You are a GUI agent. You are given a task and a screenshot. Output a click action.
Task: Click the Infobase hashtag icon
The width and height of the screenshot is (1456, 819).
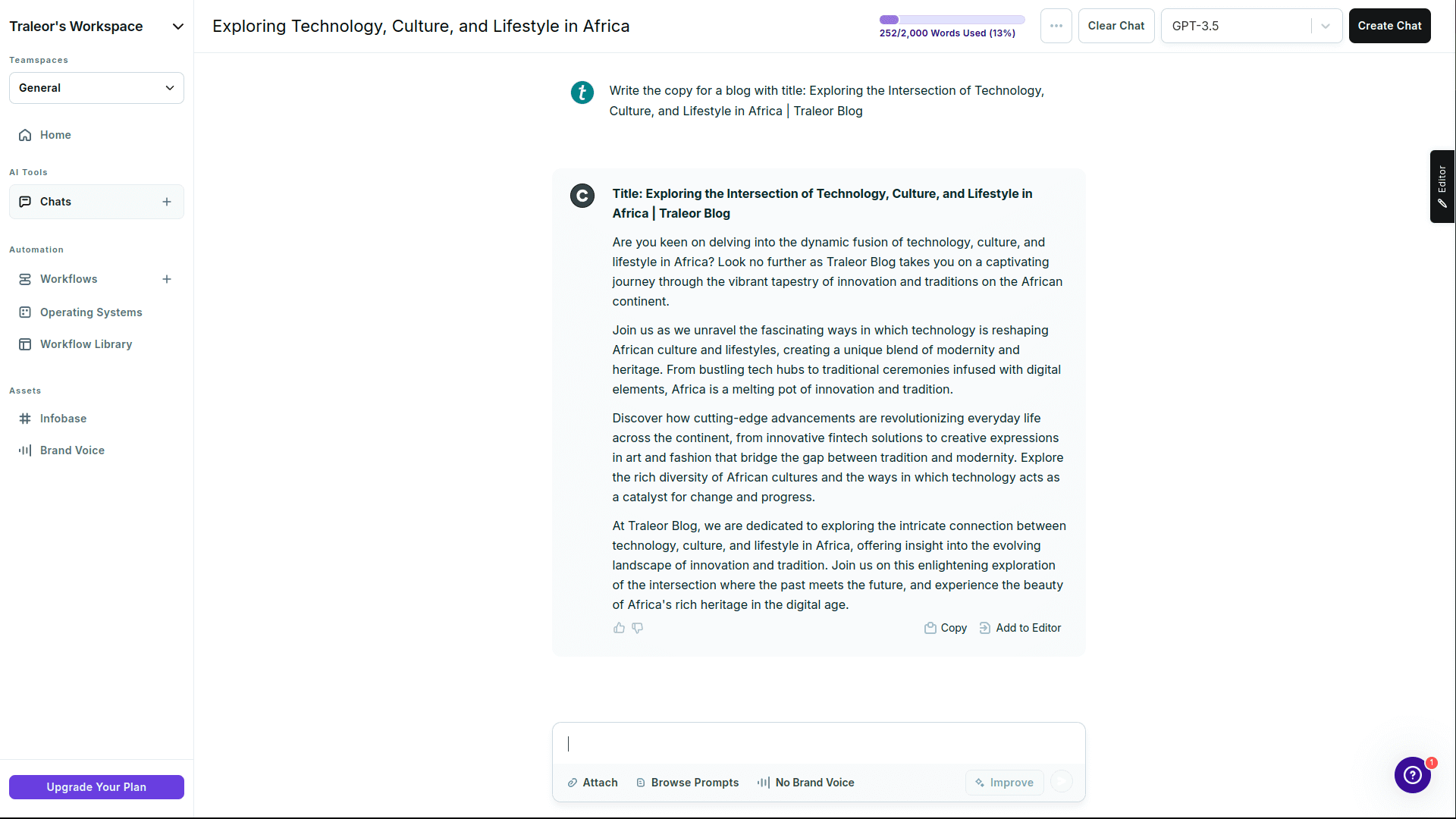[26, 419]
